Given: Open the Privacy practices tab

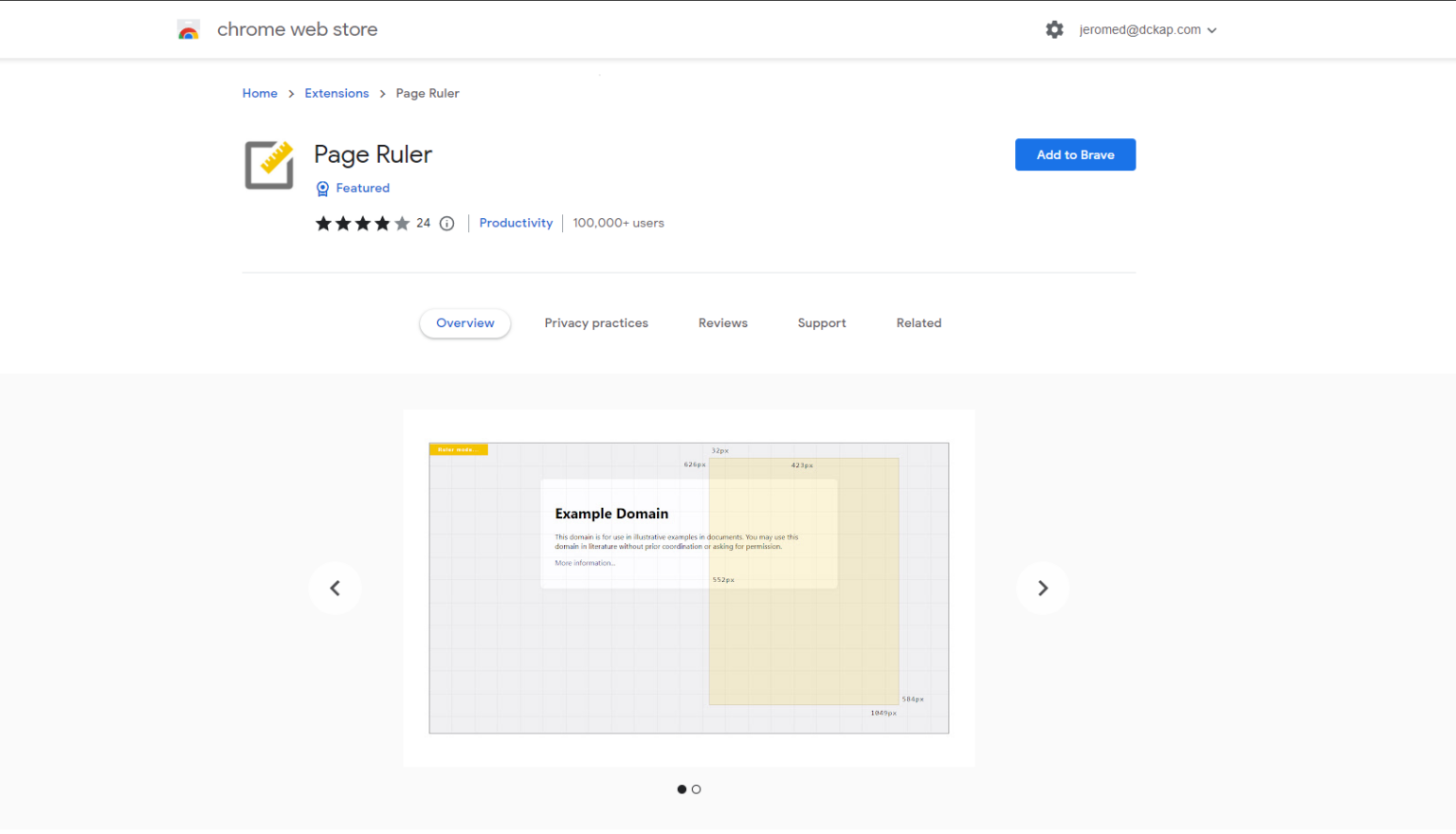Looking at the screenshot, I should click(x=596, y=322).
